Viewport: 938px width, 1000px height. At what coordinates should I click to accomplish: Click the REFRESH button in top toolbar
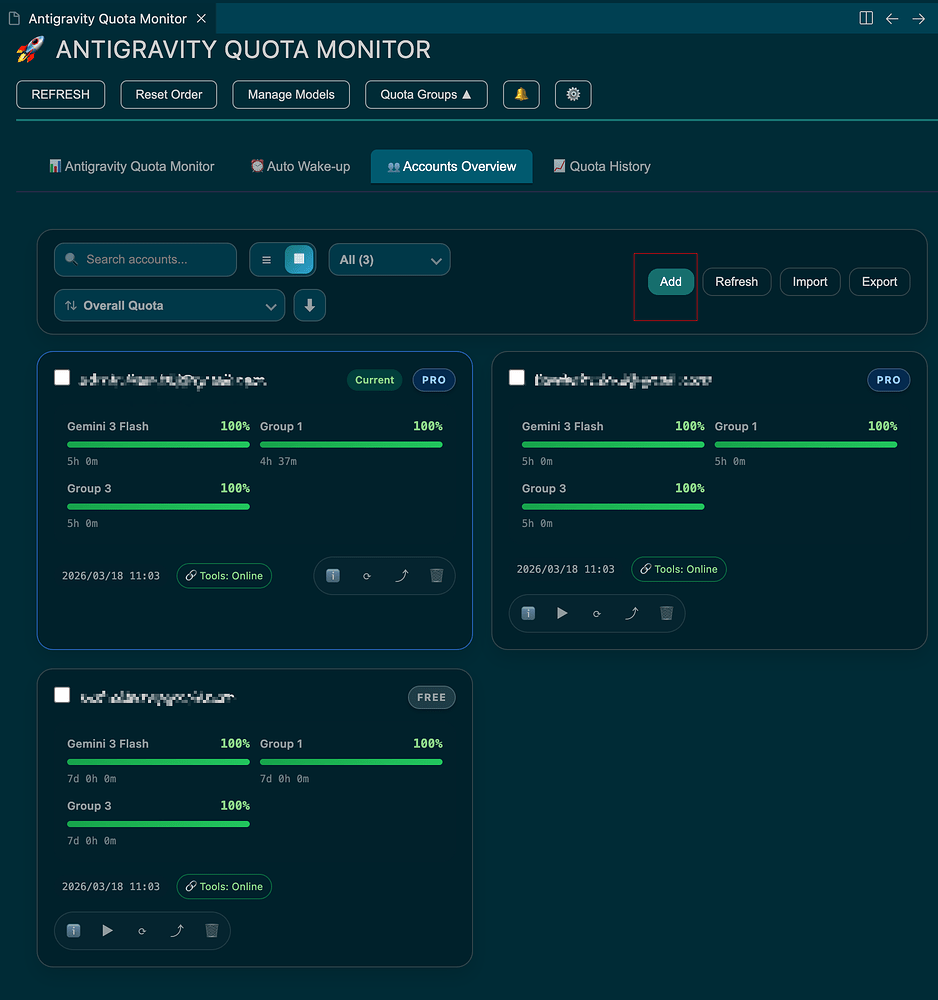[61, 94]
